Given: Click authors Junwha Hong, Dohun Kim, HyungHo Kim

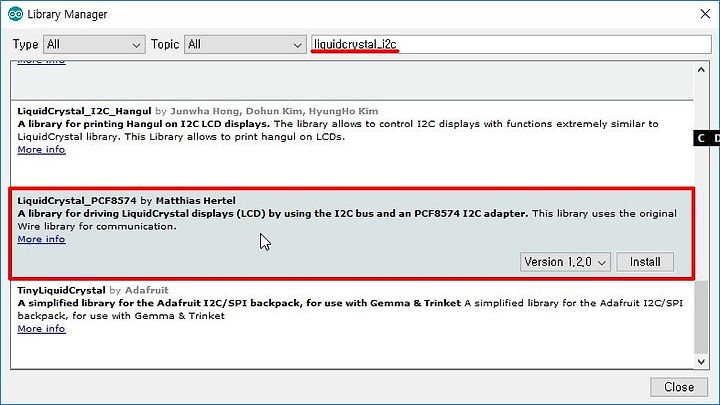Looking at the screenshot, I should coord(274,111).
